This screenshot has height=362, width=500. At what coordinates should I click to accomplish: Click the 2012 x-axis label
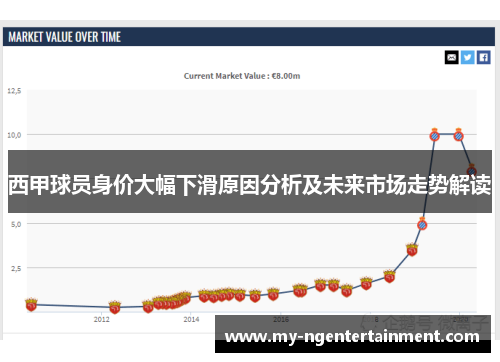coord(102,319)
